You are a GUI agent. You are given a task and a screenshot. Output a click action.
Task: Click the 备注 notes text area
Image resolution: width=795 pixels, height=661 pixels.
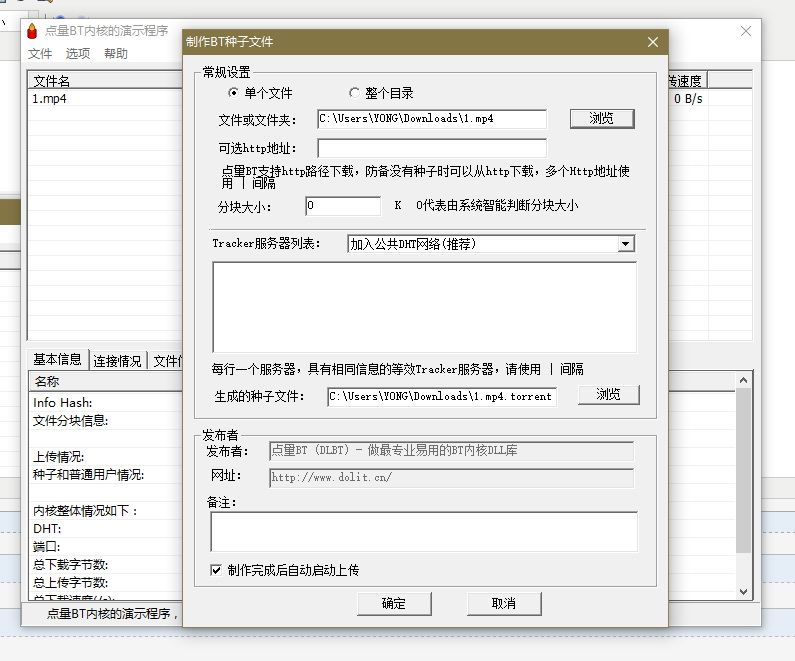tap(424, 531)
